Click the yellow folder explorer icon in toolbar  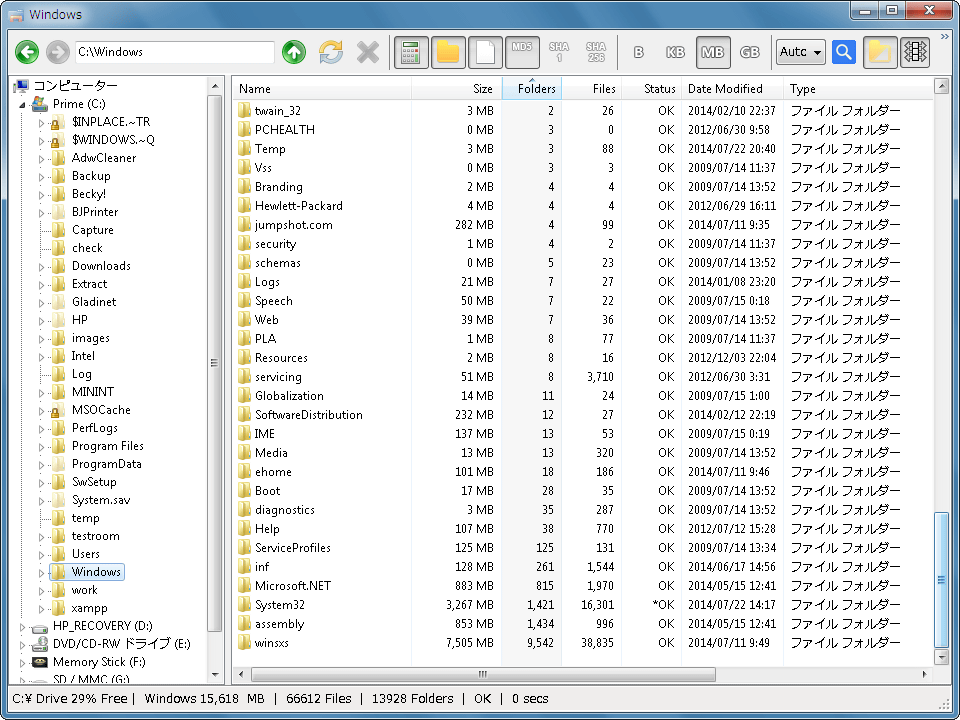(x=880, y=52)
